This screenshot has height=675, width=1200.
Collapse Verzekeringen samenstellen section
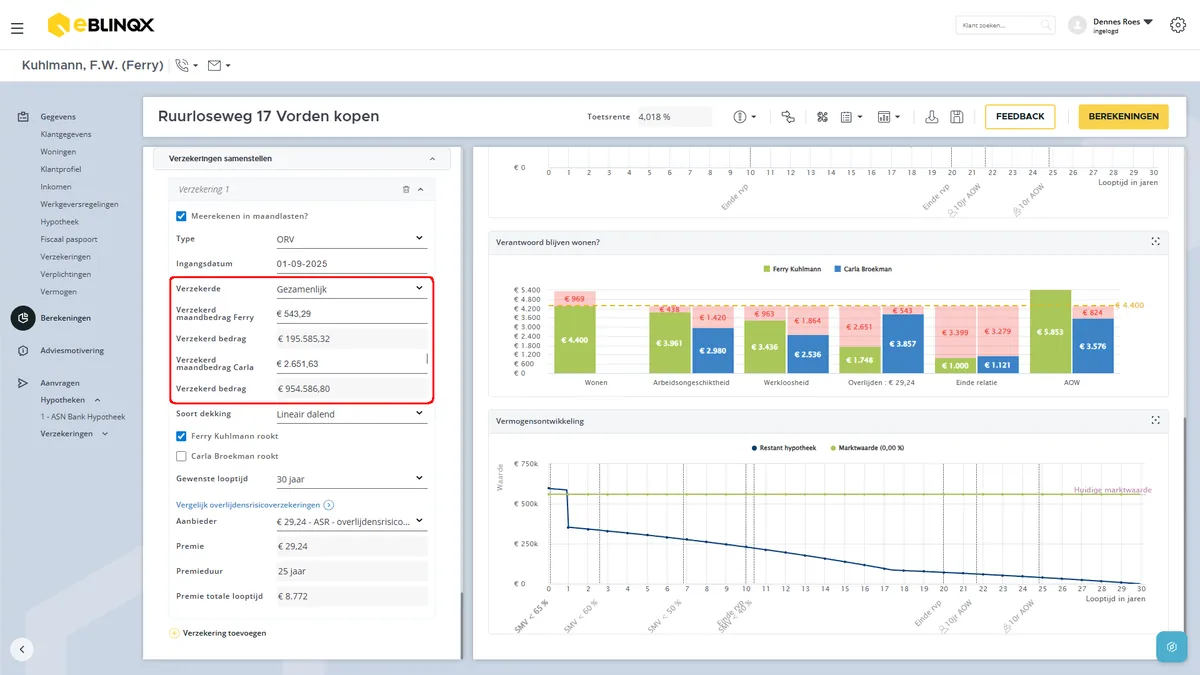click(x=432, y=159)
